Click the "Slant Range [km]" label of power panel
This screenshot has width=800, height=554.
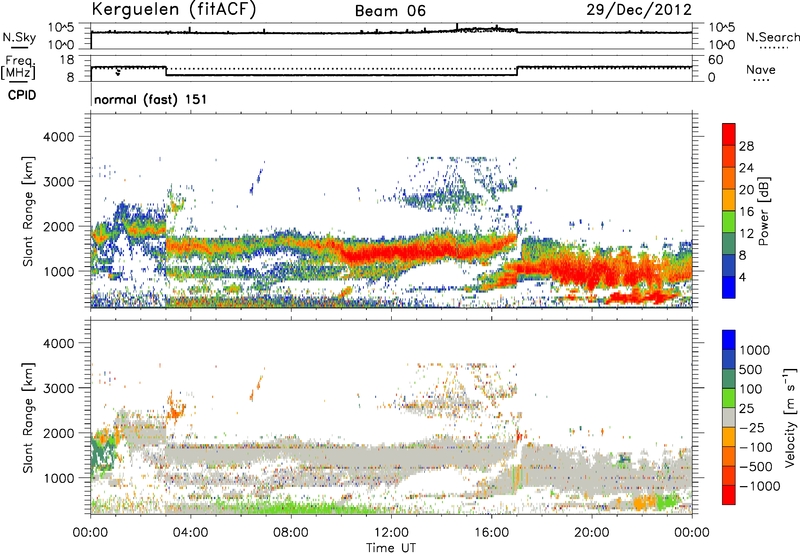28,211
